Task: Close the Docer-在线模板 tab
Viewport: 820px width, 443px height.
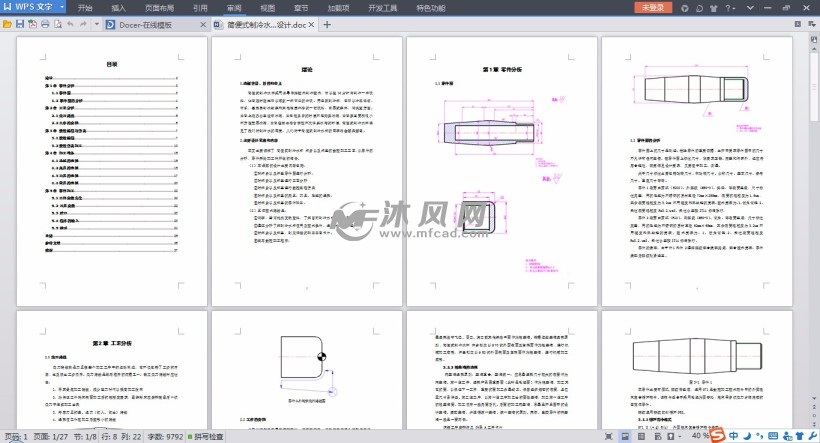Action: (203, 25)
